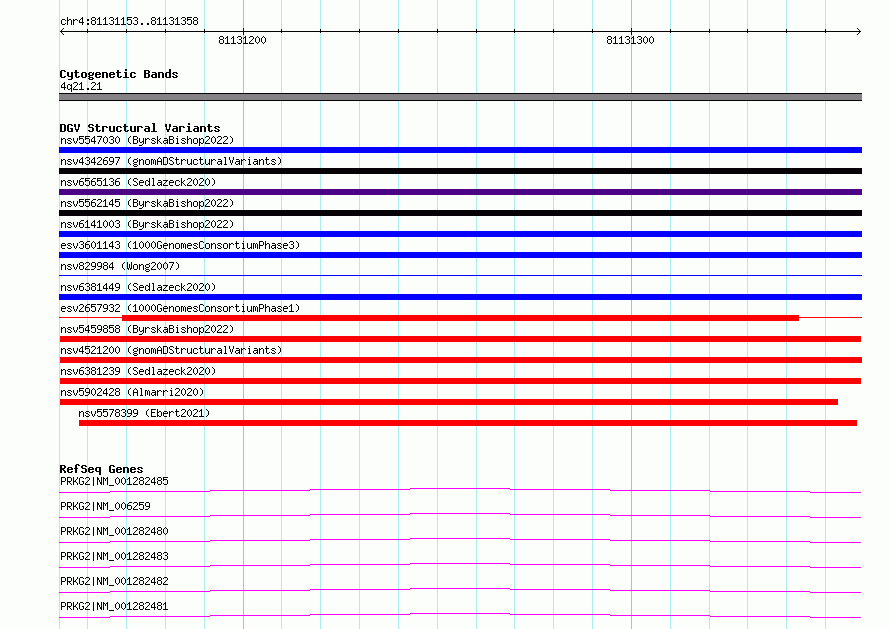Select the red bar of nsv6381239

click(460, 381)
